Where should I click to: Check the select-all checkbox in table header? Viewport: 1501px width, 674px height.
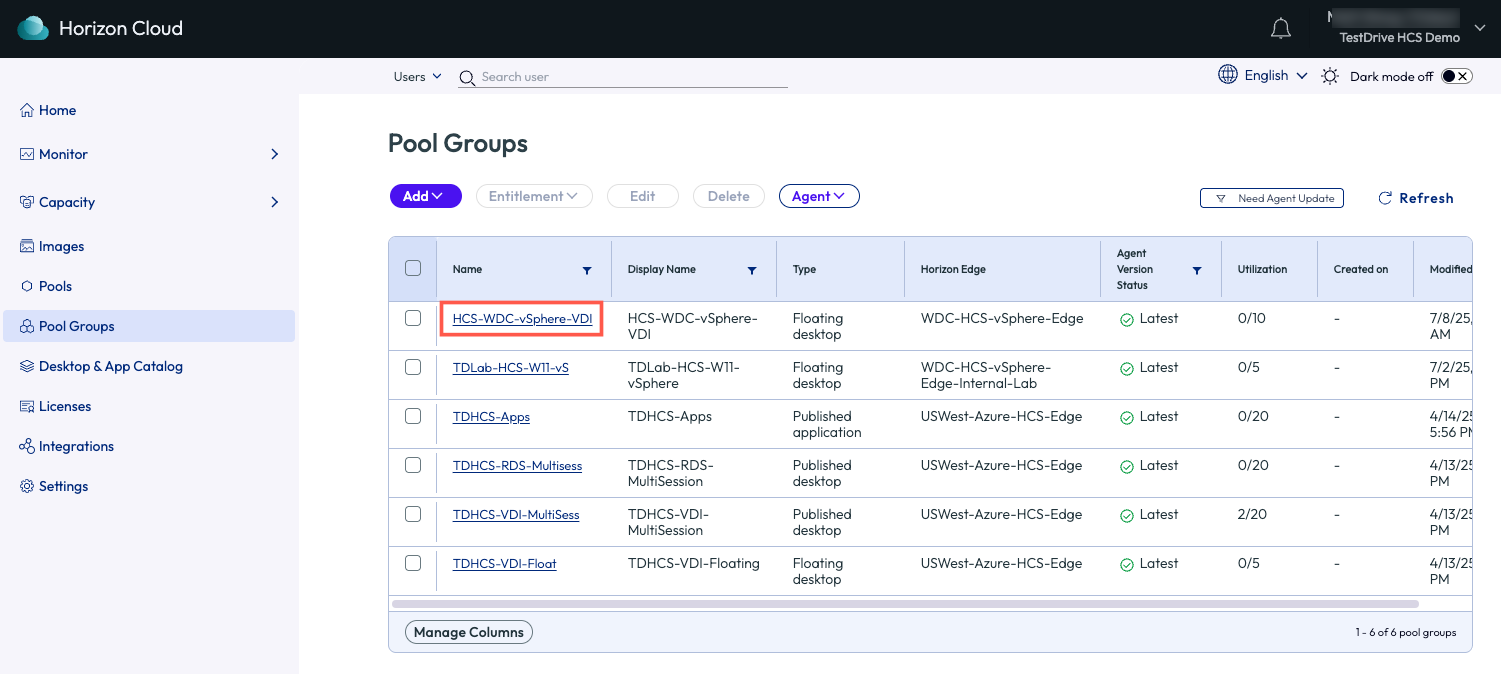[413, 268]
